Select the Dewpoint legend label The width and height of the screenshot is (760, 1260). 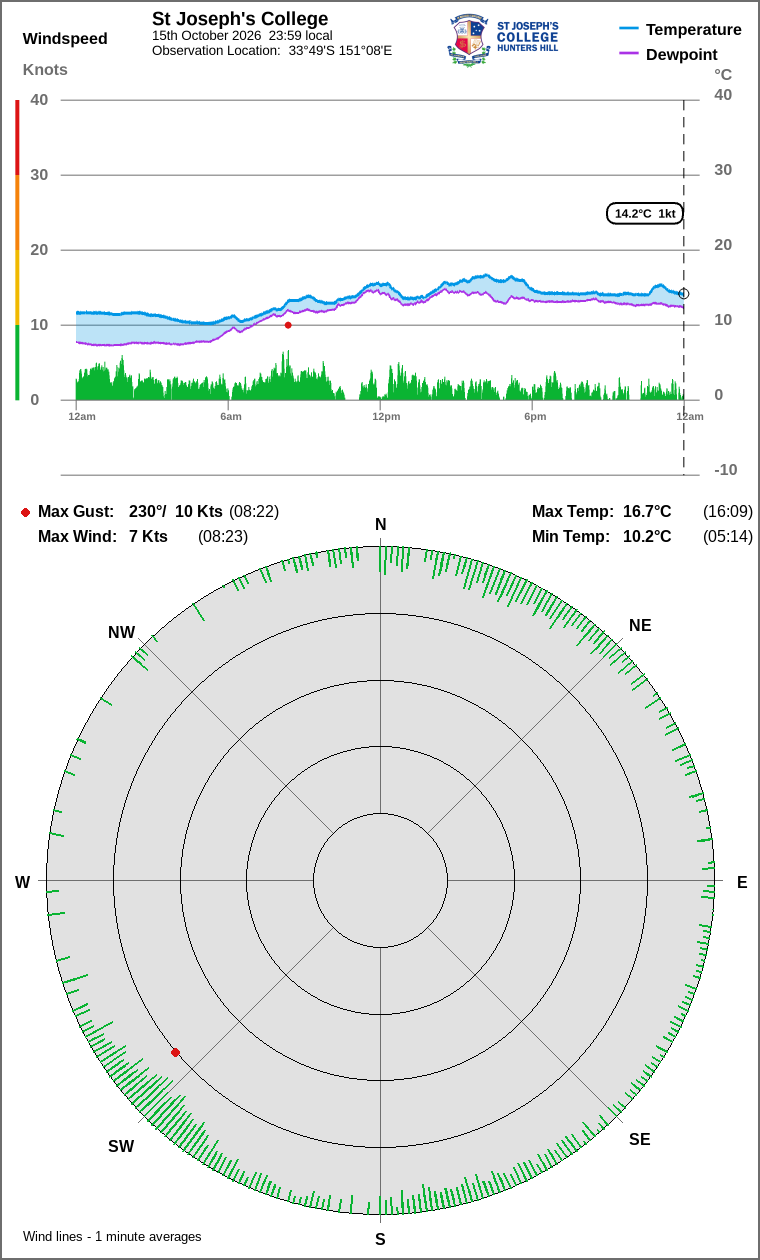[x=682, y=54]
